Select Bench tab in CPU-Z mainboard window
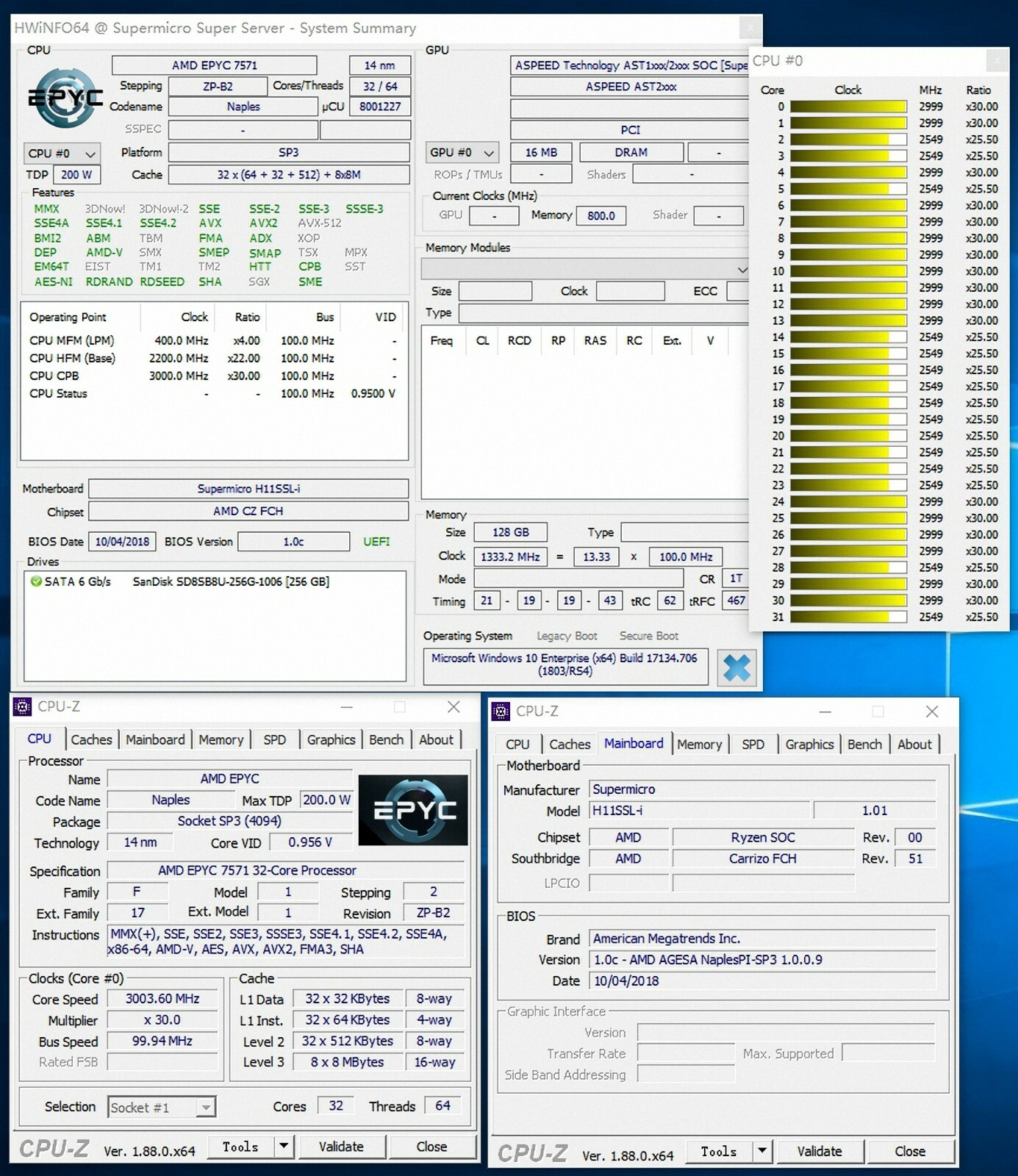Image resolution: width=1018 pixels, height=1176 pixels. (865, 744)
